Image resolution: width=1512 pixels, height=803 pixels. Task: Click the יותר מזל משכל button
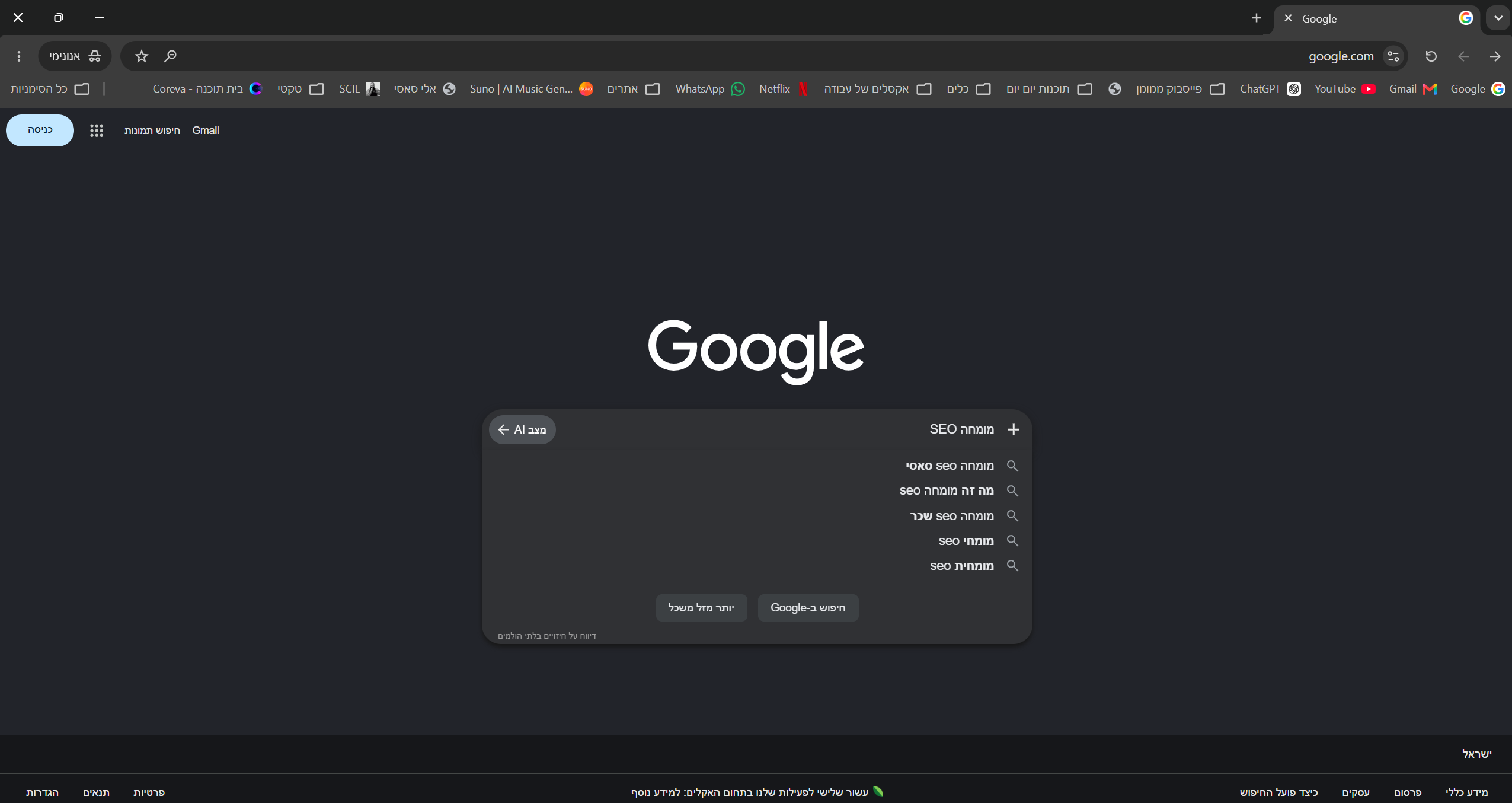(701, 608)
